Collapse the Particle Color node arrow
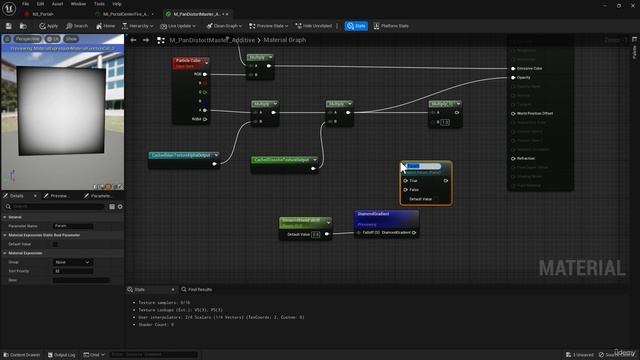This screenshot has width=640, height=360. 207,63
